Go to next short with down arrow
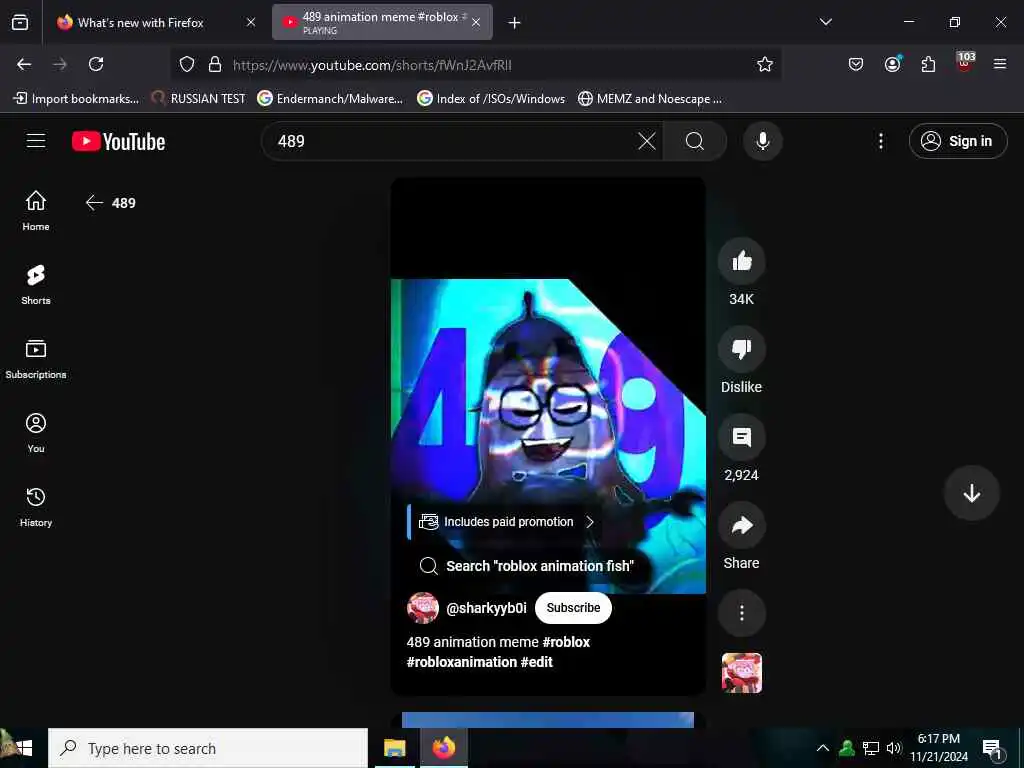This screenshot has height=768, width=1024. click(x=971, y=493)
